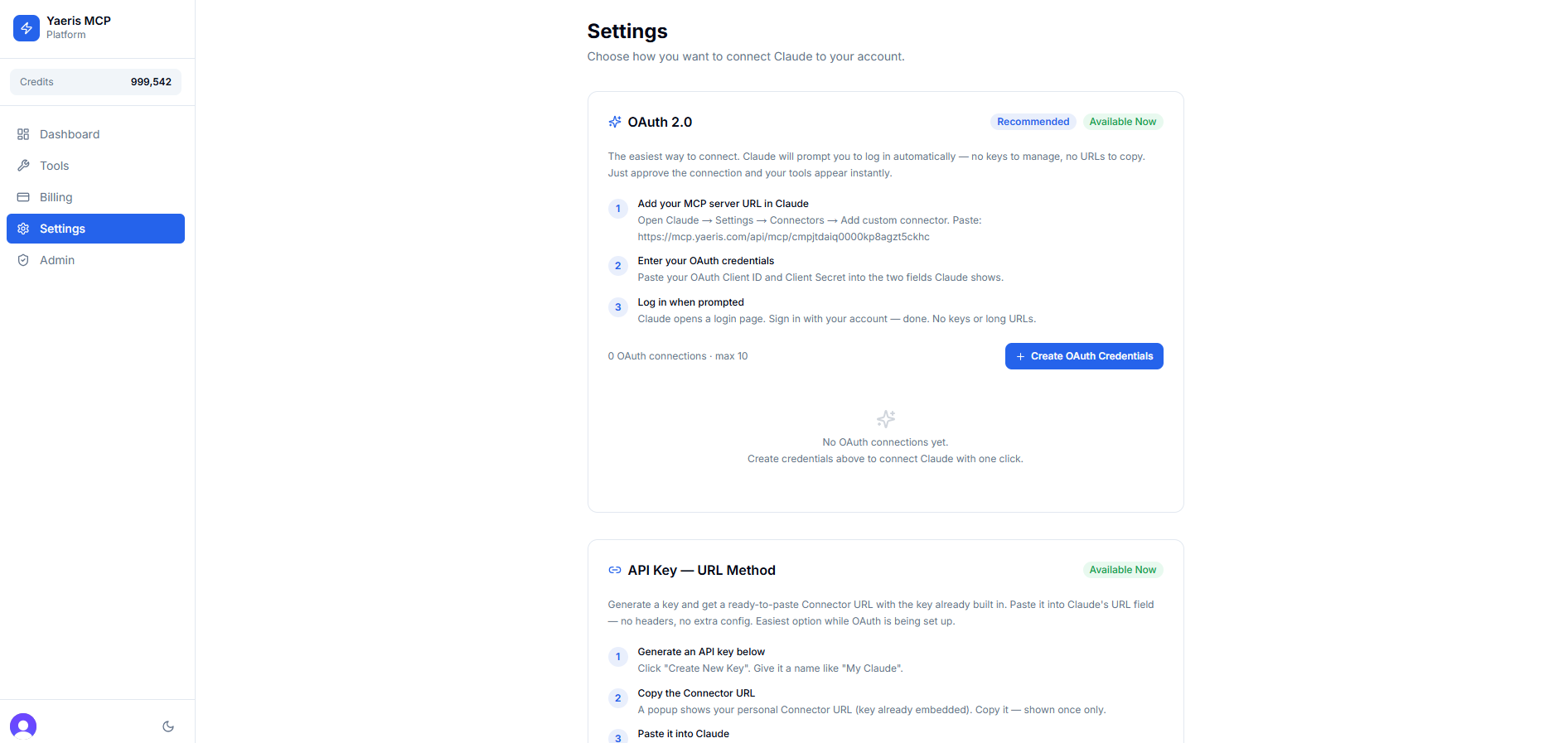
Task: Go to the Tools section
Action: click(95, 166)
